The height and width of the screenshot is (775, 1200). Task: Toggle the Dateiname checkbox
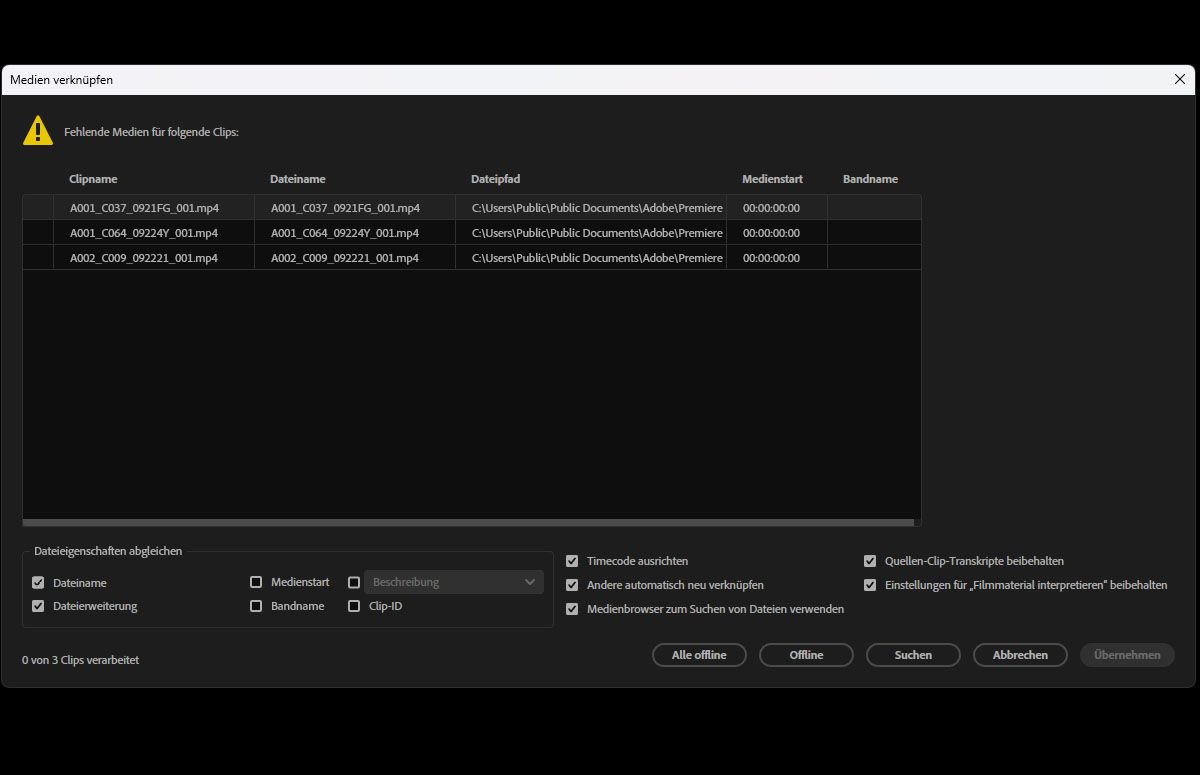click(x=38, y=582)
